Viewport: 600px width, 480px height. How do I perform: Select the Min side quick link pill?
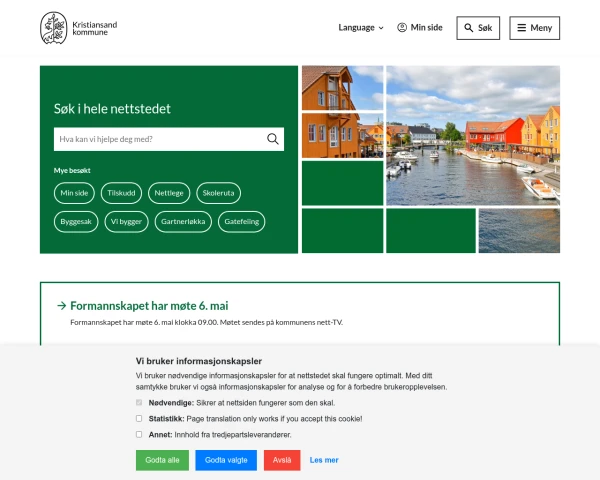click(74, 193)
